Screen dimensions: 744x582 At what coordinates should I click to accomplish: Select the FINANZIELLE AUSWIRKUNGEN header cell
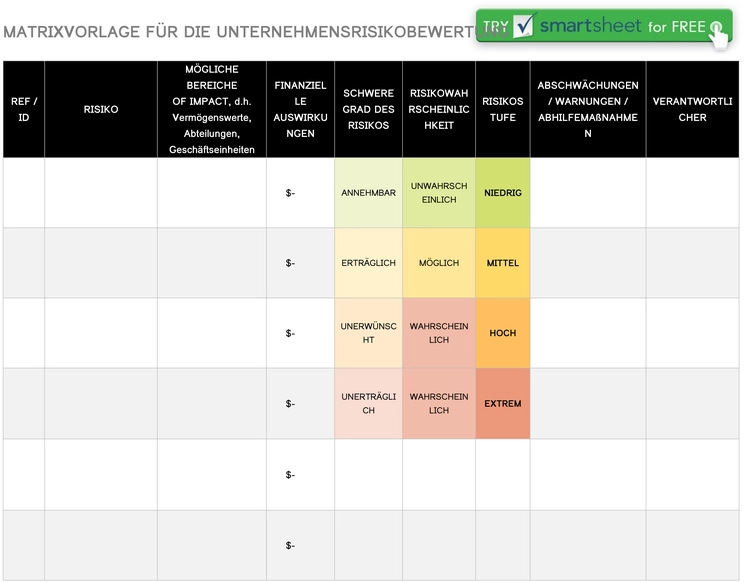[x=300, y=109]
